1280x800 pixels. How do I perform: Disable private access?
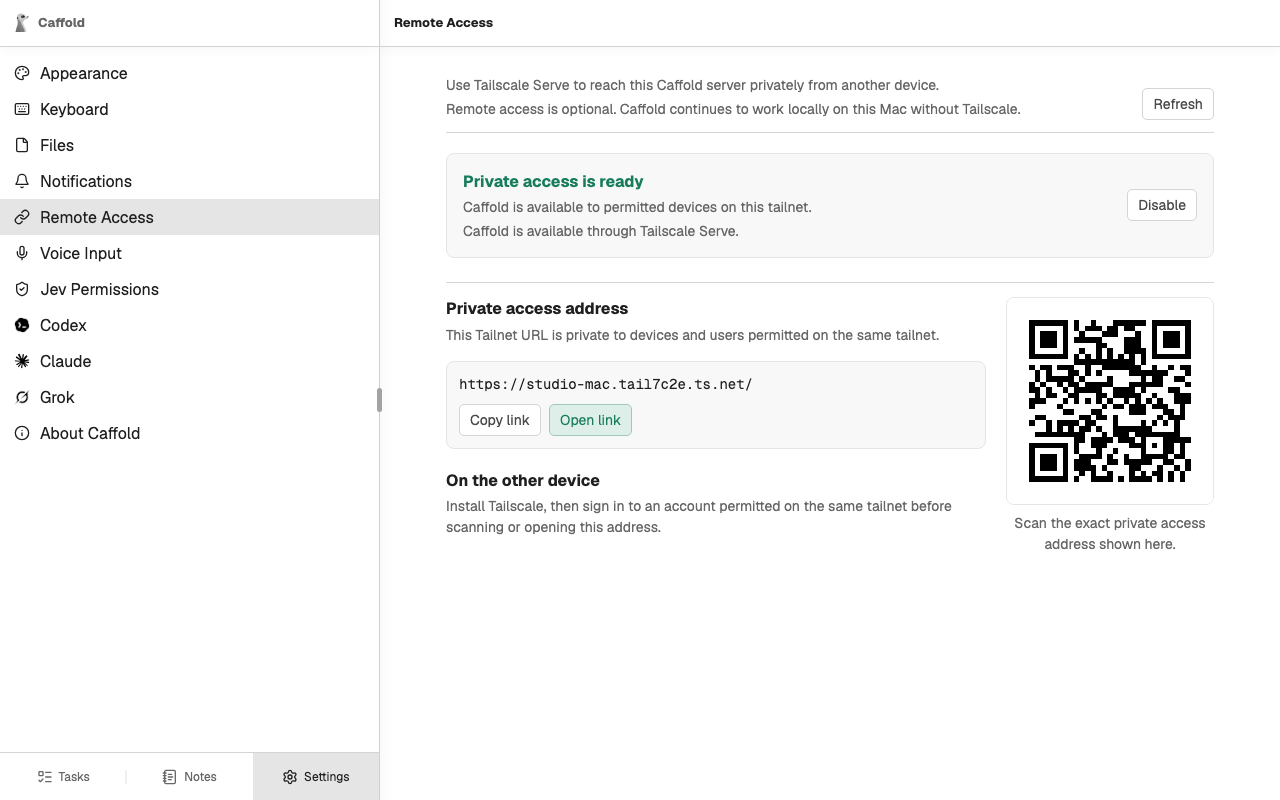click(1162, 205)
